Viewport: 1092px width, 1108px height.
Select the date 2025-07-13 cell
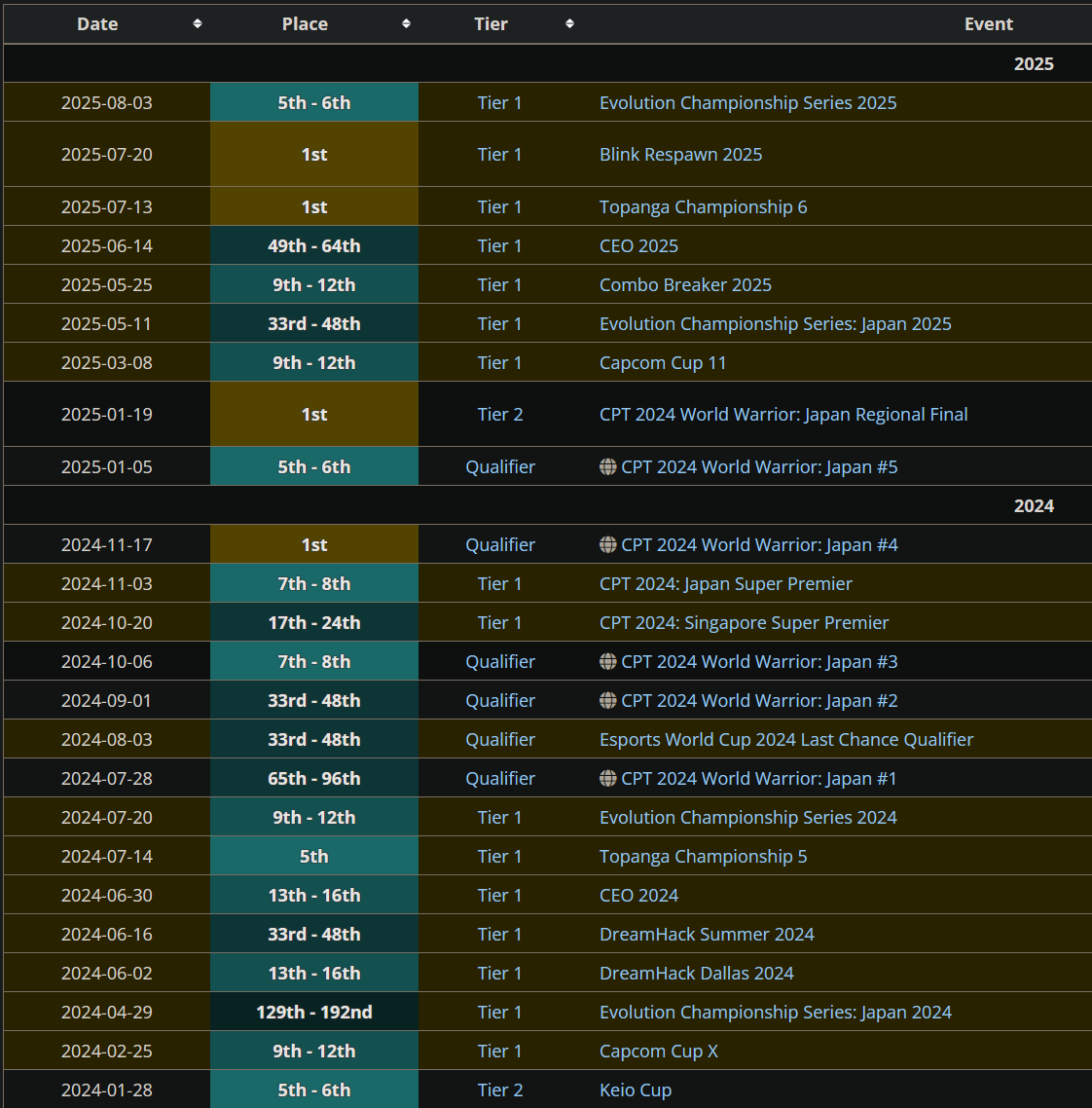click(107, 206)
